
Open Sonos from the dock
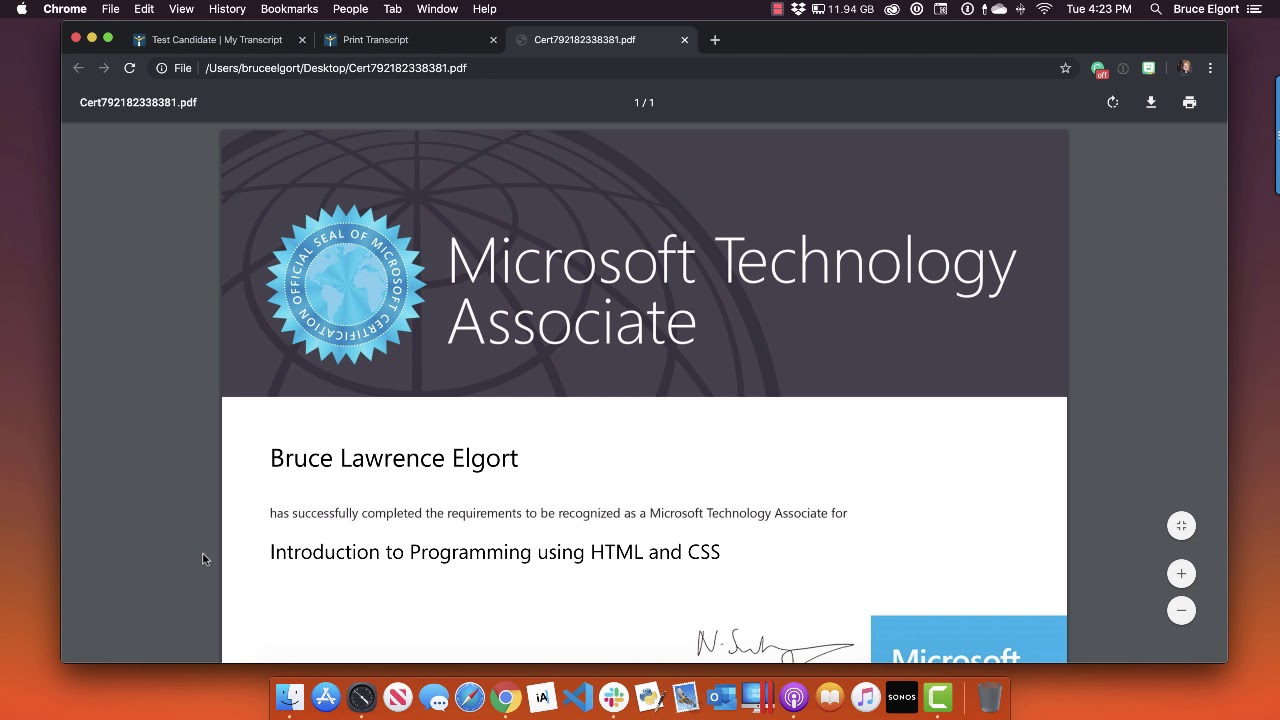point(902,697)
